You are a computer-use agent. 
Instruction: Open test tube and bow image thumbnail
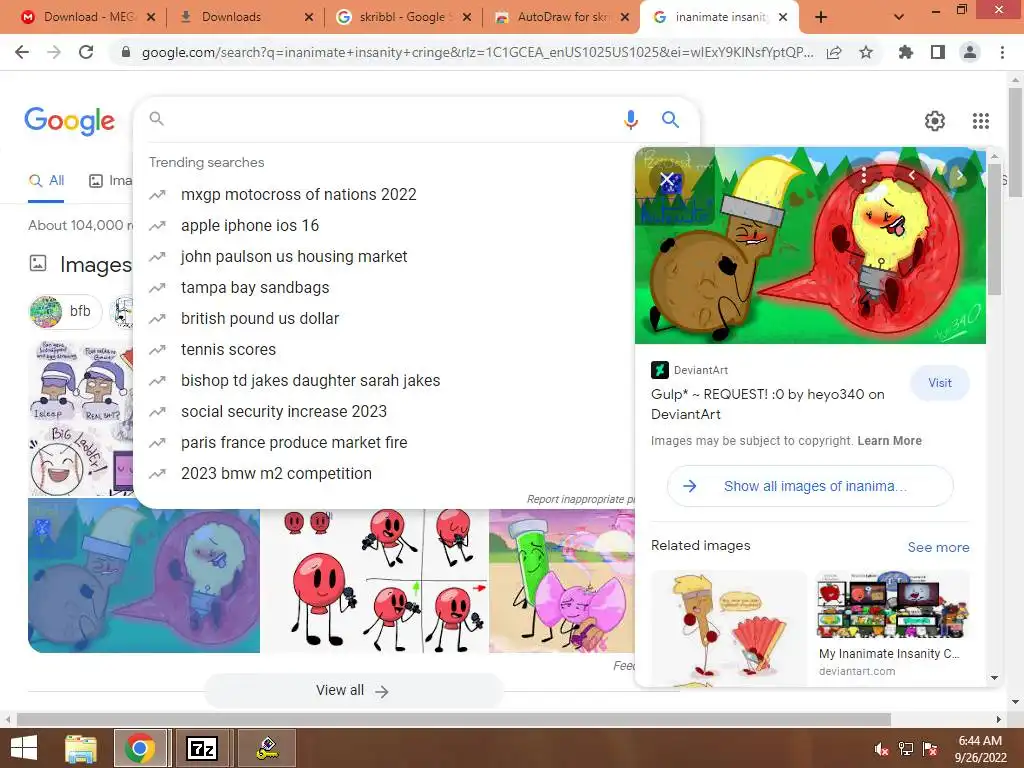pos(562,581)
